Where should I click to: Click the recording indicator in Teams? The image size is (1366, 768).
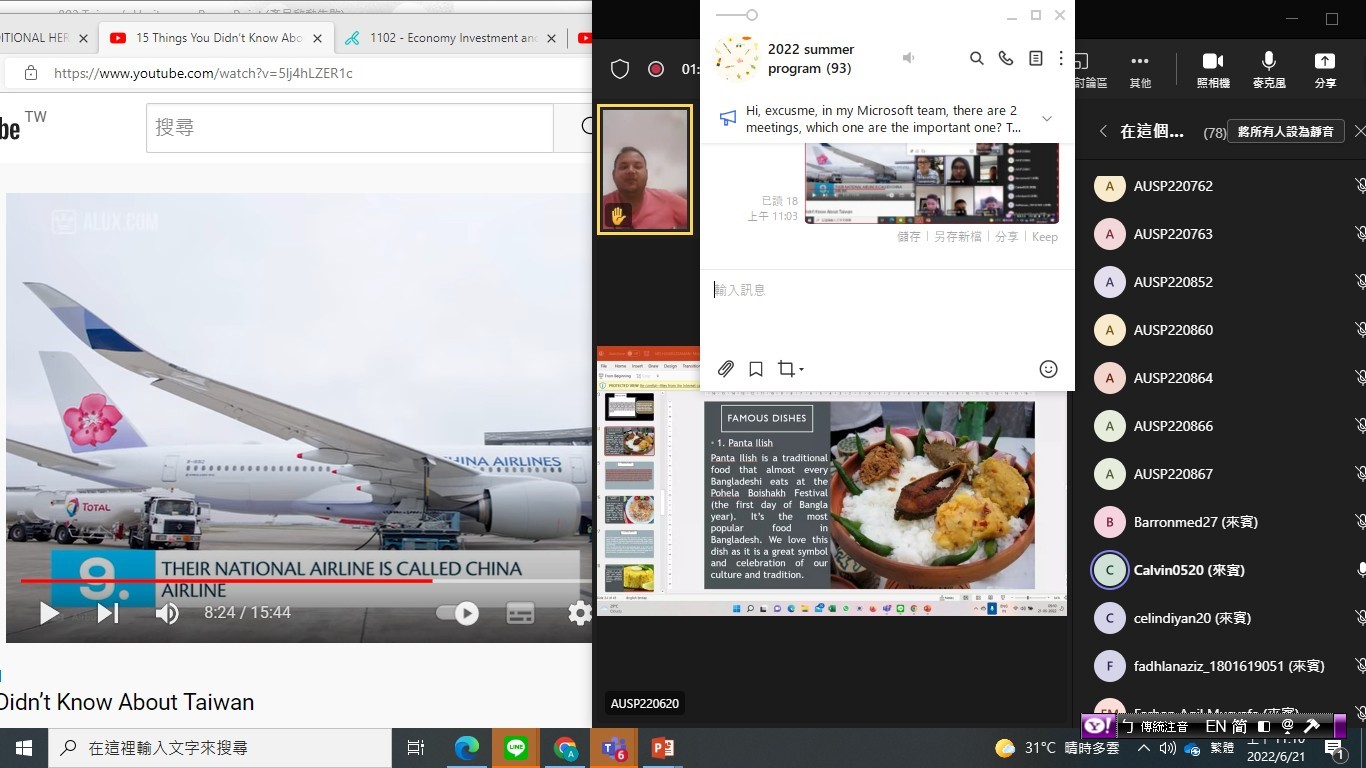click(656, 69)
